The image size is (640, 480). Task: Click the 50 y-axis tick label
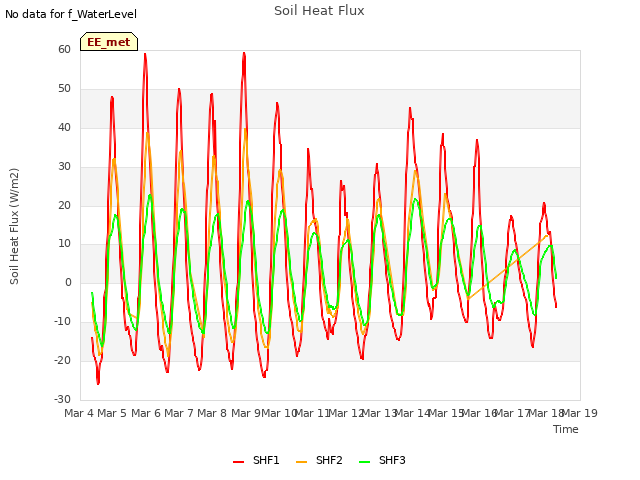click(x=64, y=89)
